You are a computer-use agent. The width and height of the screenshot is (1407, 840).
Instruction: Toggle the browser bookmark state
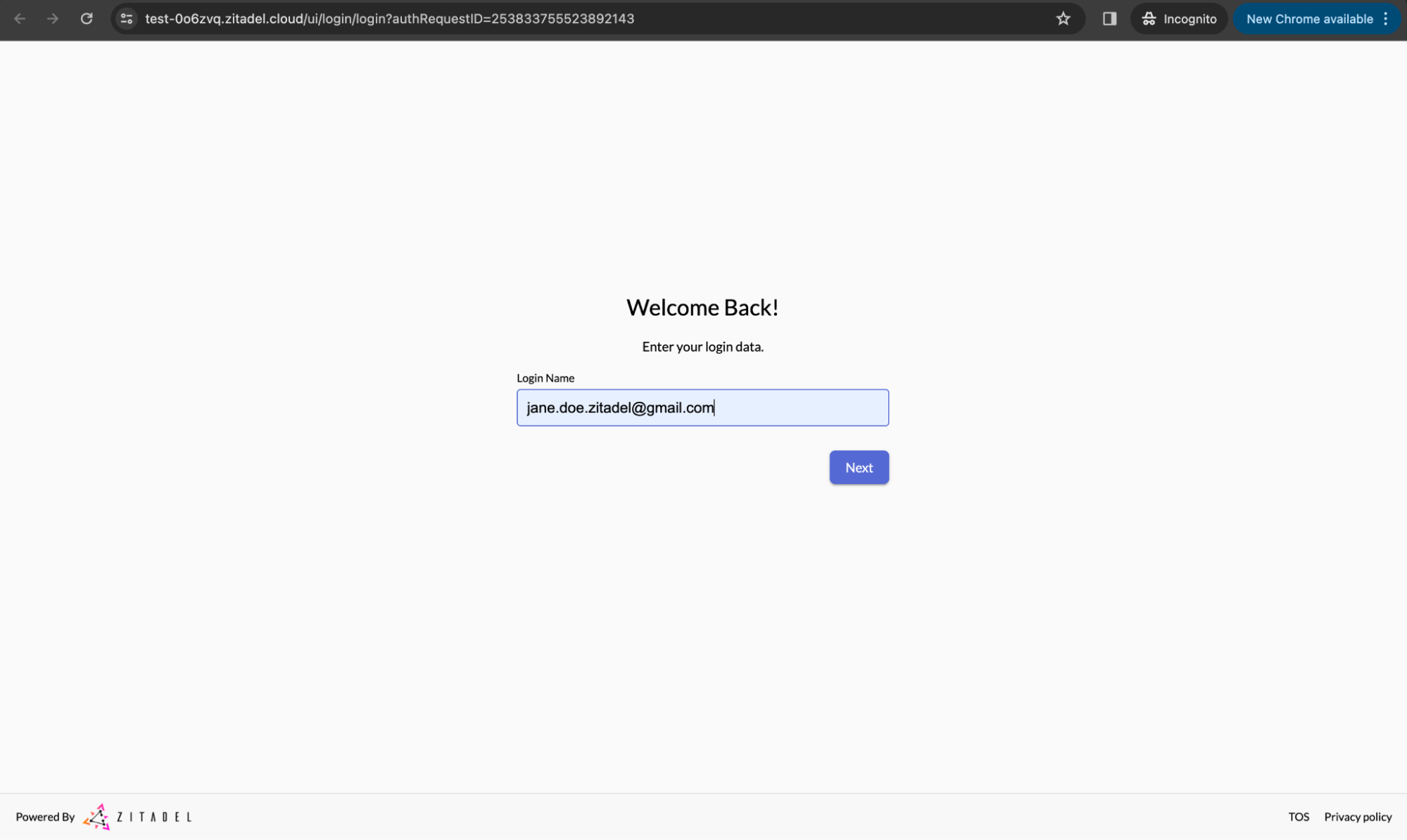(1063, 18)
